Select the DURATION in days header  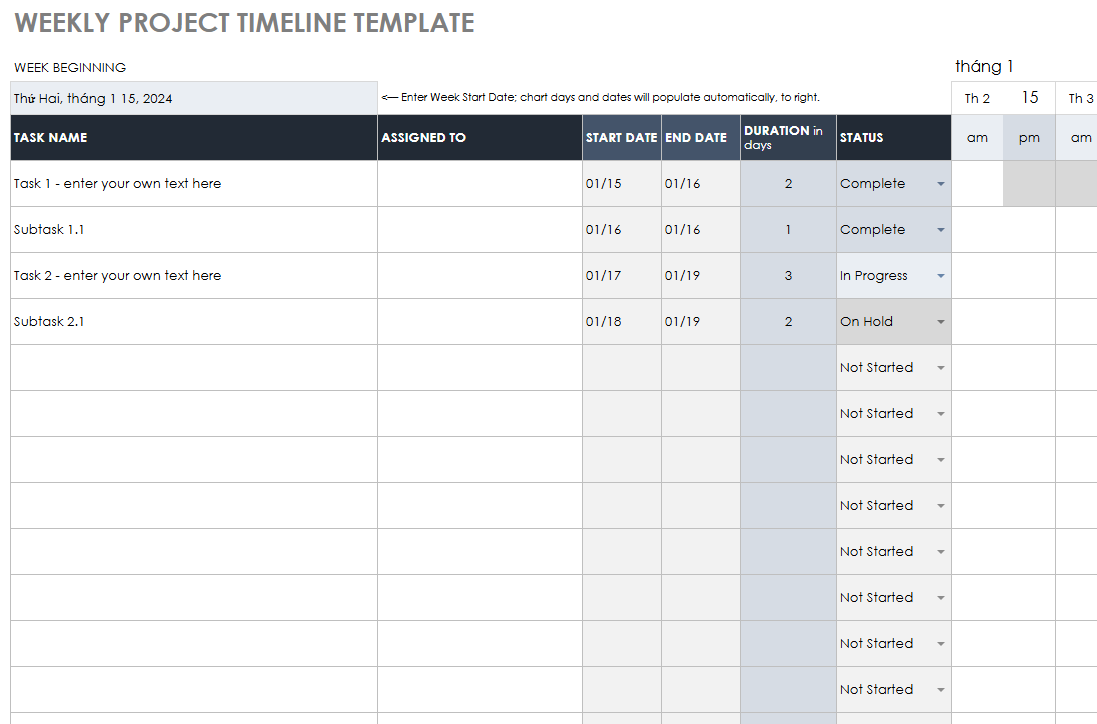[788, 138]
